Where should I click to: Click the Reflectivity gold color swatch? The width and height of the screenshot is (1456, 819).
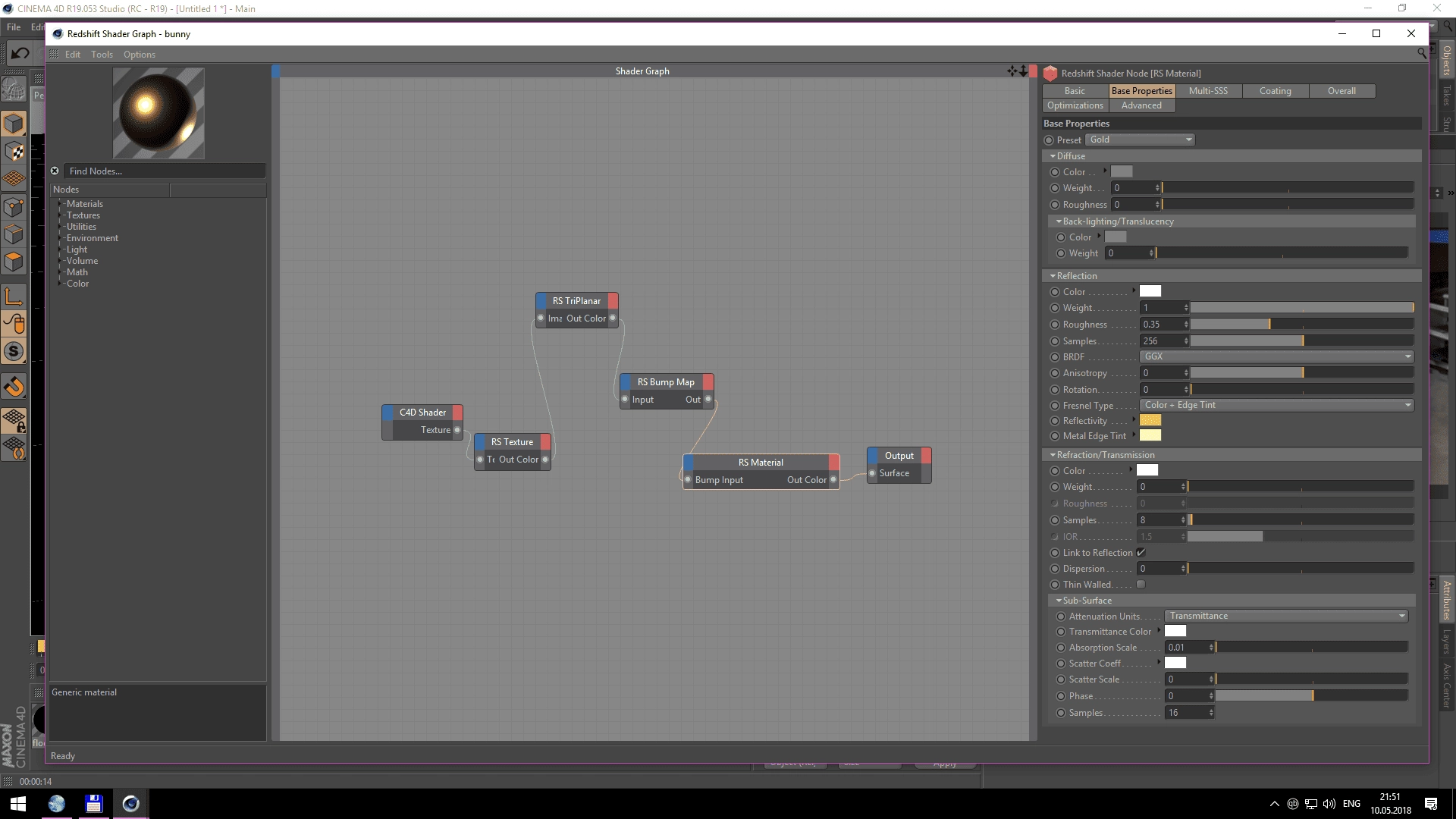tap(1150, 420)
